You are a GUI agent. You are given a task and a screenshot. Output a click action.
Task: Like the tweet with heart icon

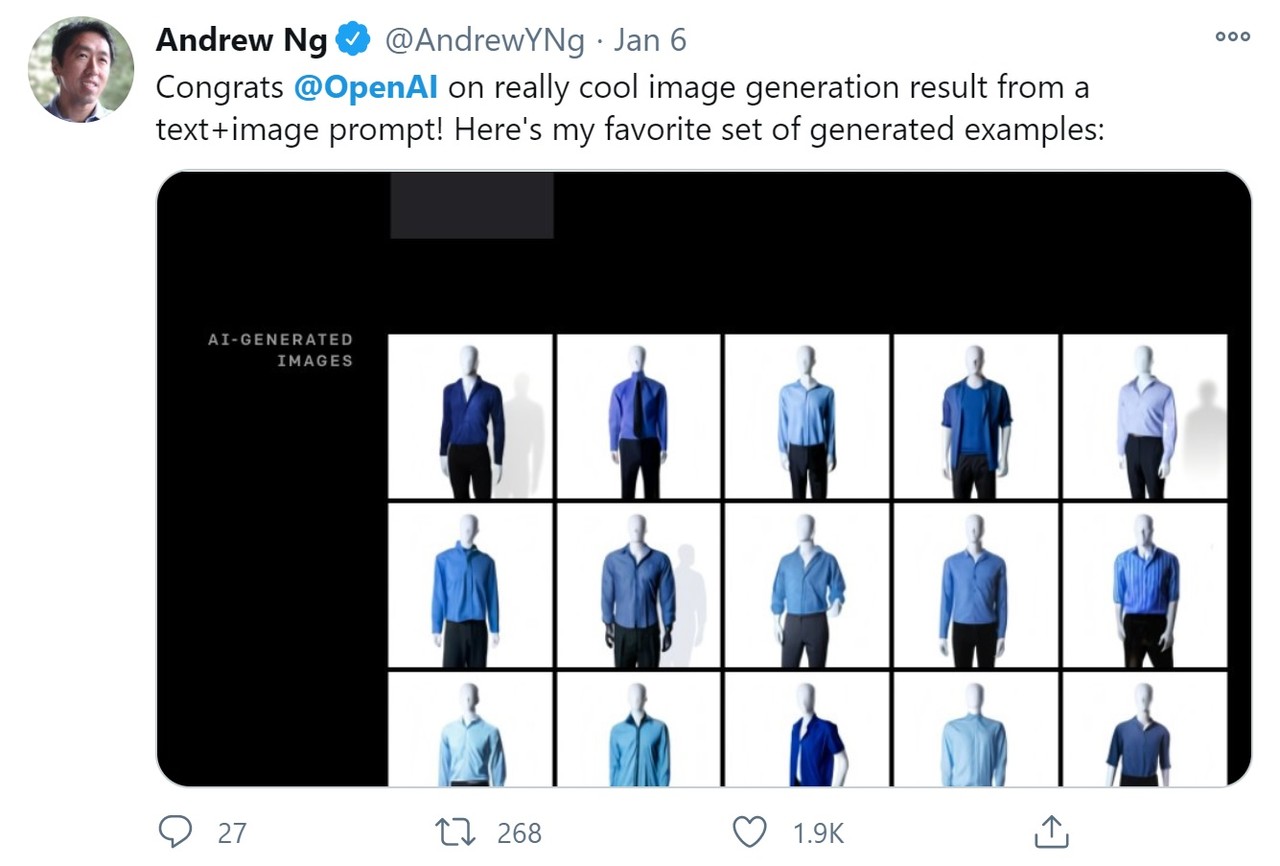[750, 831]
